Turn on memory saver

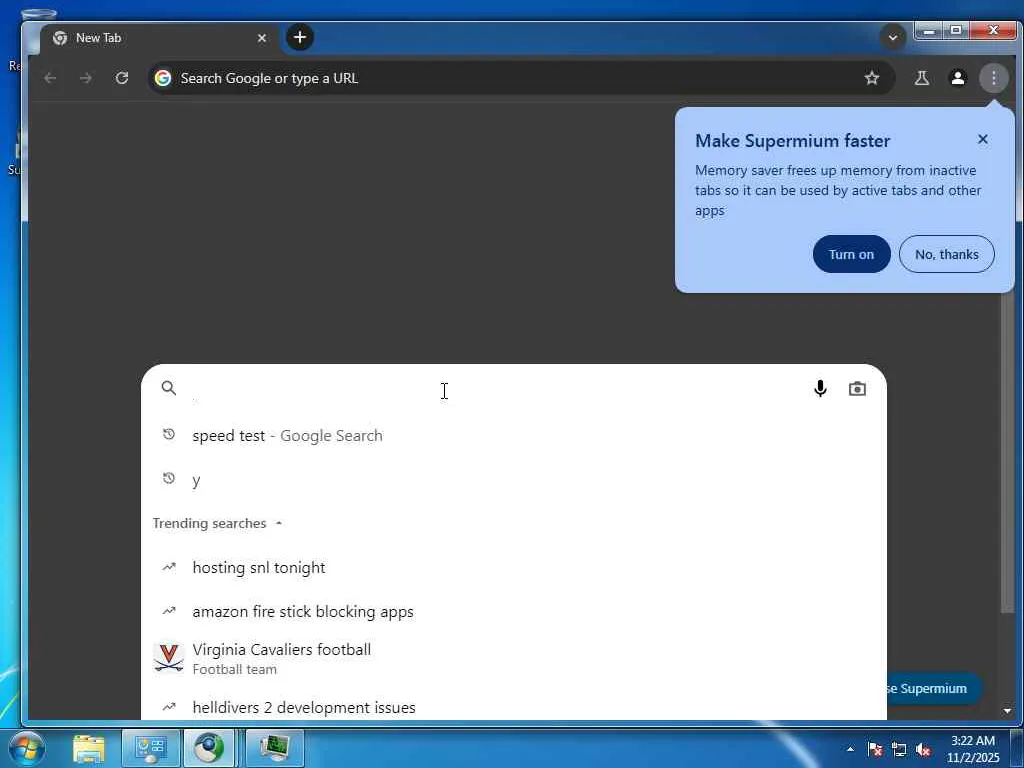(852, 254)
